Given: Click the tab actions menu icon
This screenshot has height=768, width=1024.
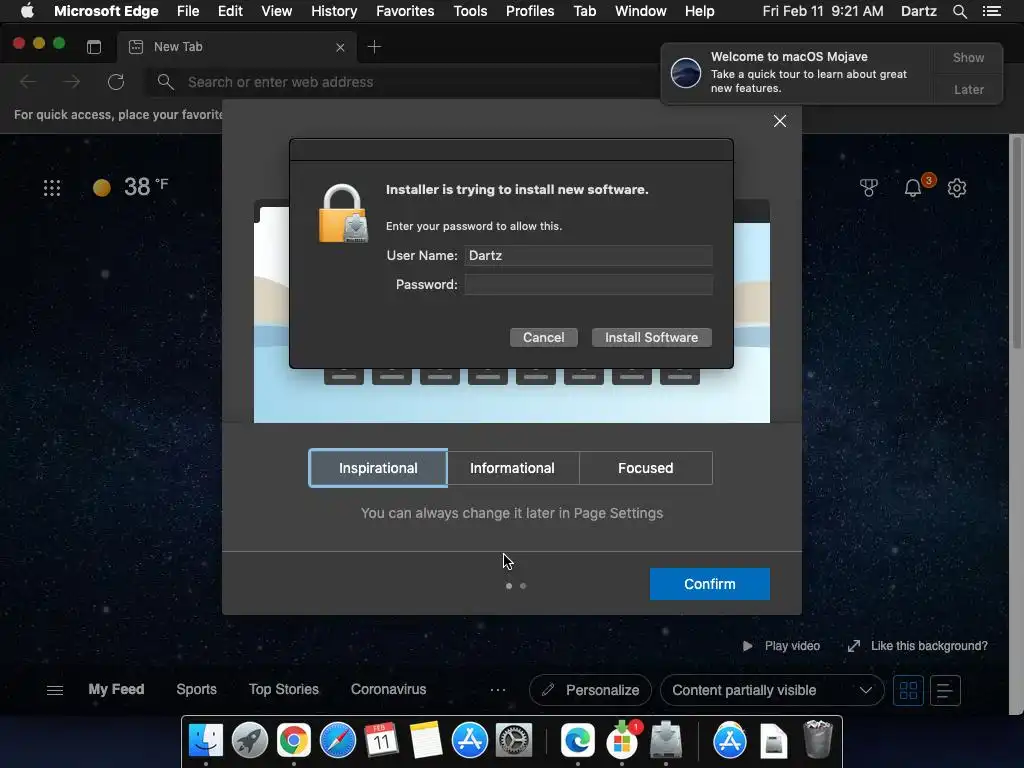Looking at the screenshot, I should tap(94, 46).
